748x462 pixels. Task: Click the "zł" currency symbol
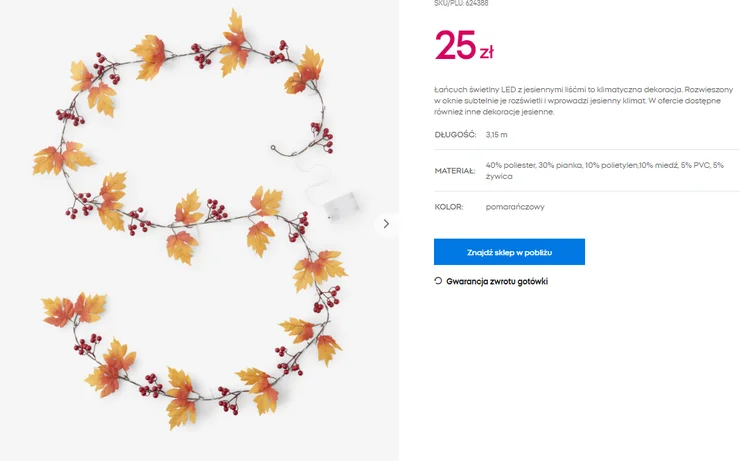pos(486,51)
